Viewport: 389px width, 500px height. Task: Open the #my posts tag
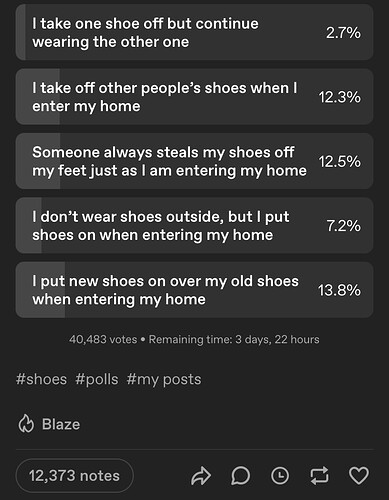tap(164, 380)
